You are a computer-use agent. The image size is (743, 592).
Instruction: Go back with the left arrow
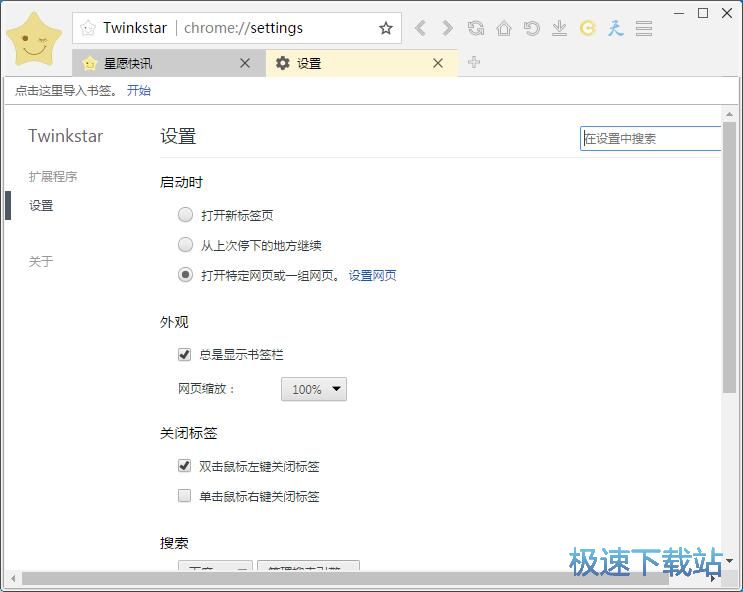420,28
